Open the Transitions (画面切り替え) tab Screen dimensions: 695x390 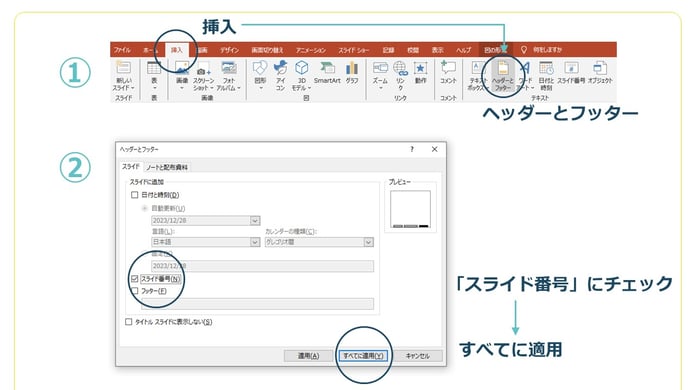(x=267, y=50)
